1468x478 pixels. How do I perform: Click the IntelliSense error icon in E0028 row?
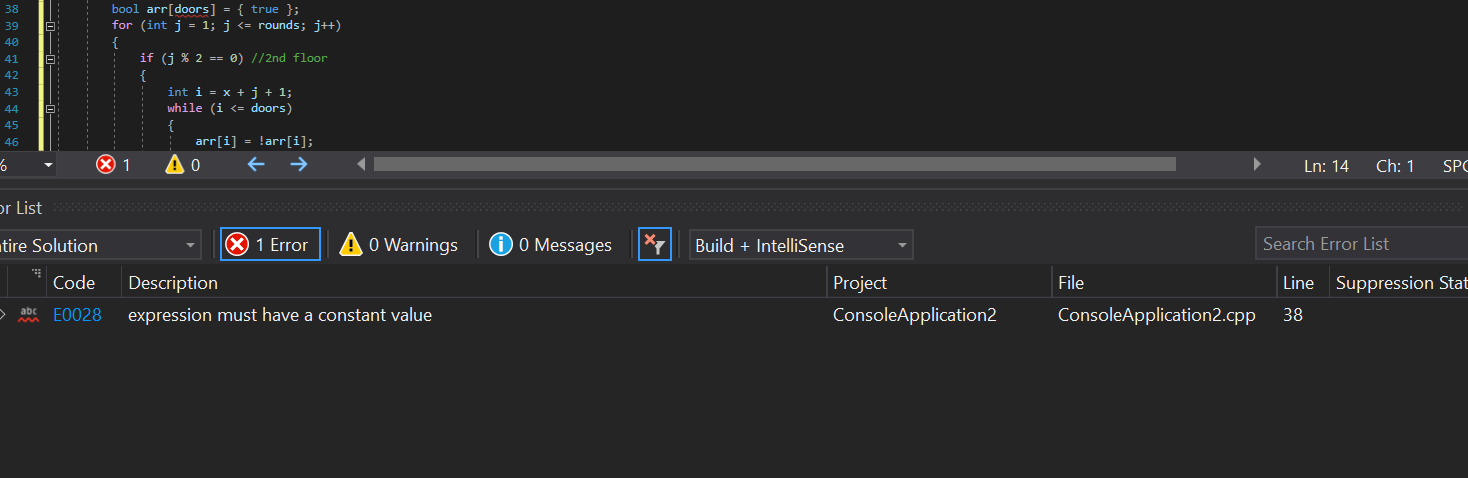28,315
